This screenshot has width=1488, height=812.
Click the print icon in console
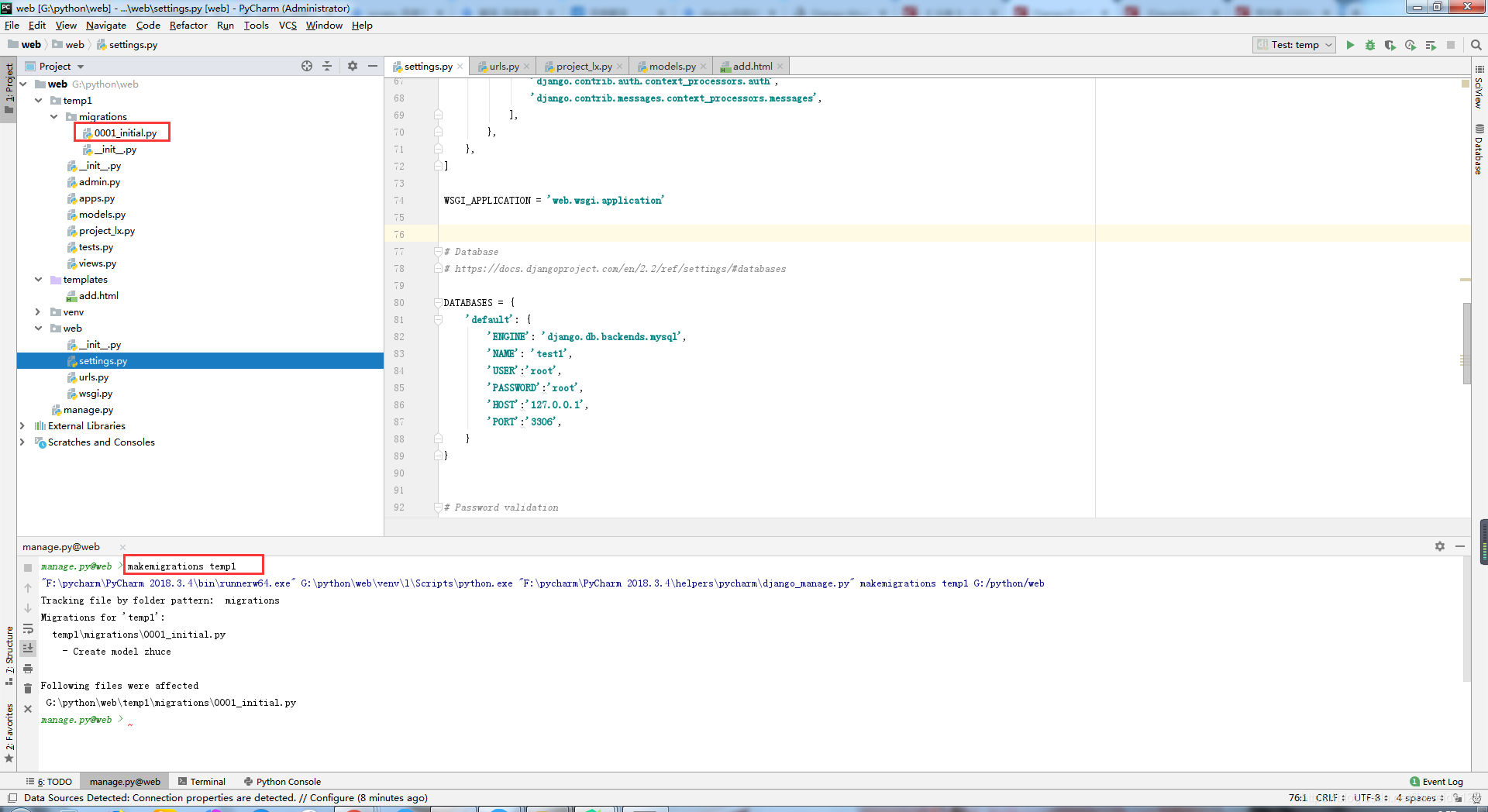(28, 668)
